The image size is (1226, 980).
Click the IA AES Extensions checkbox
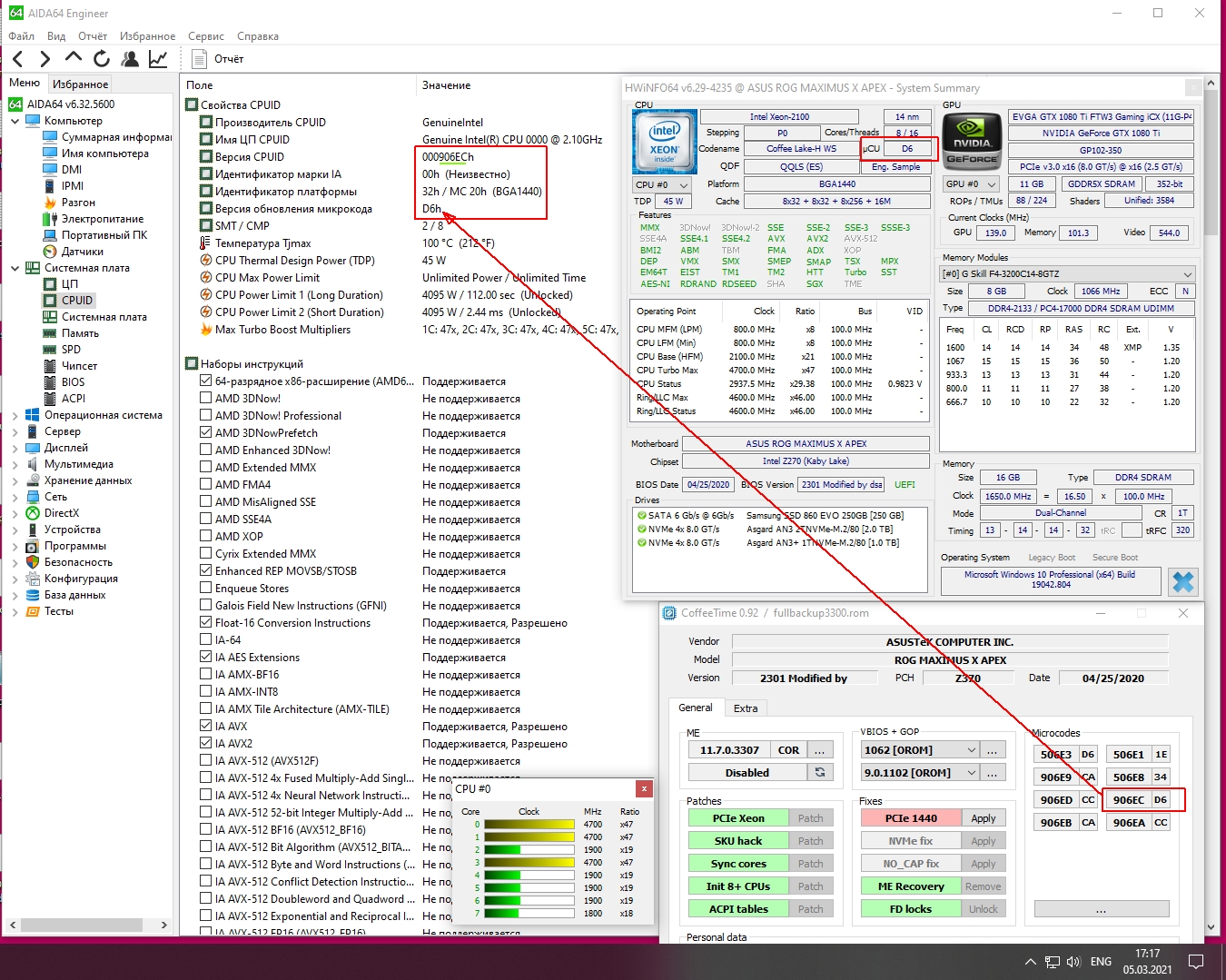tap(206, 658)
